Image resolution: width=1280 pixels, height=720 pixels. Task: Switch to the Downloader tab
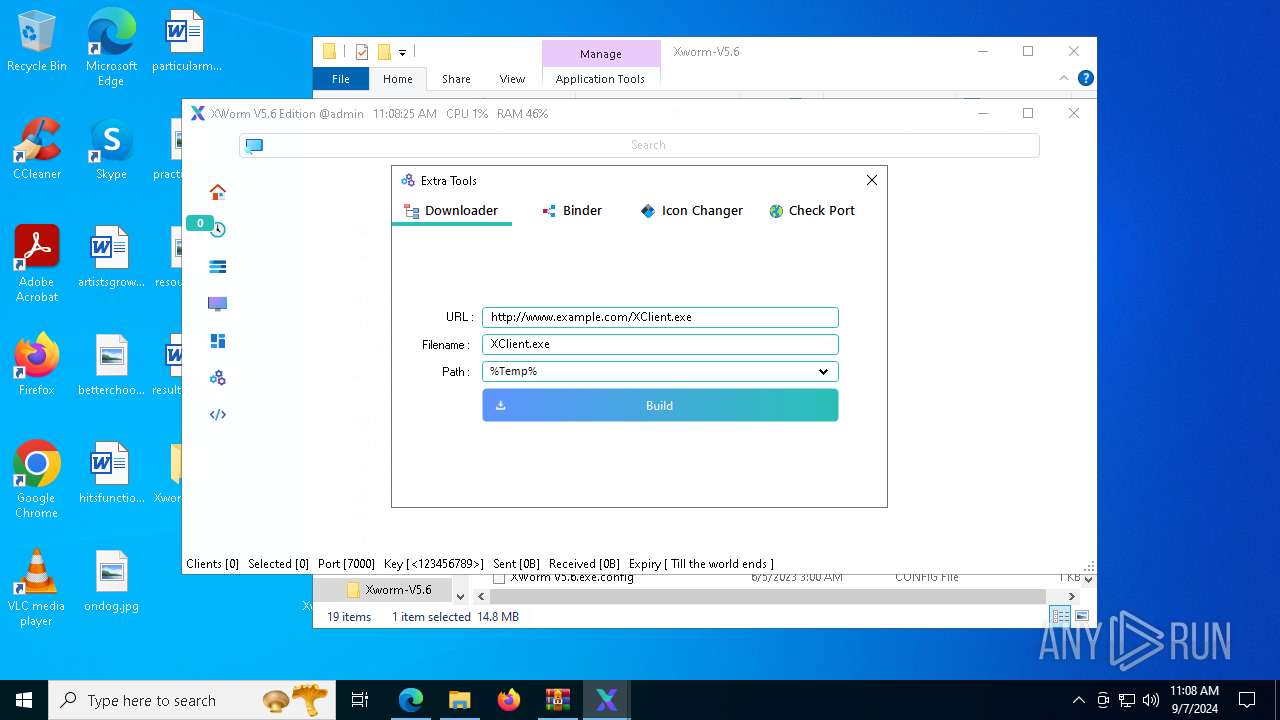tap(451, 211)
